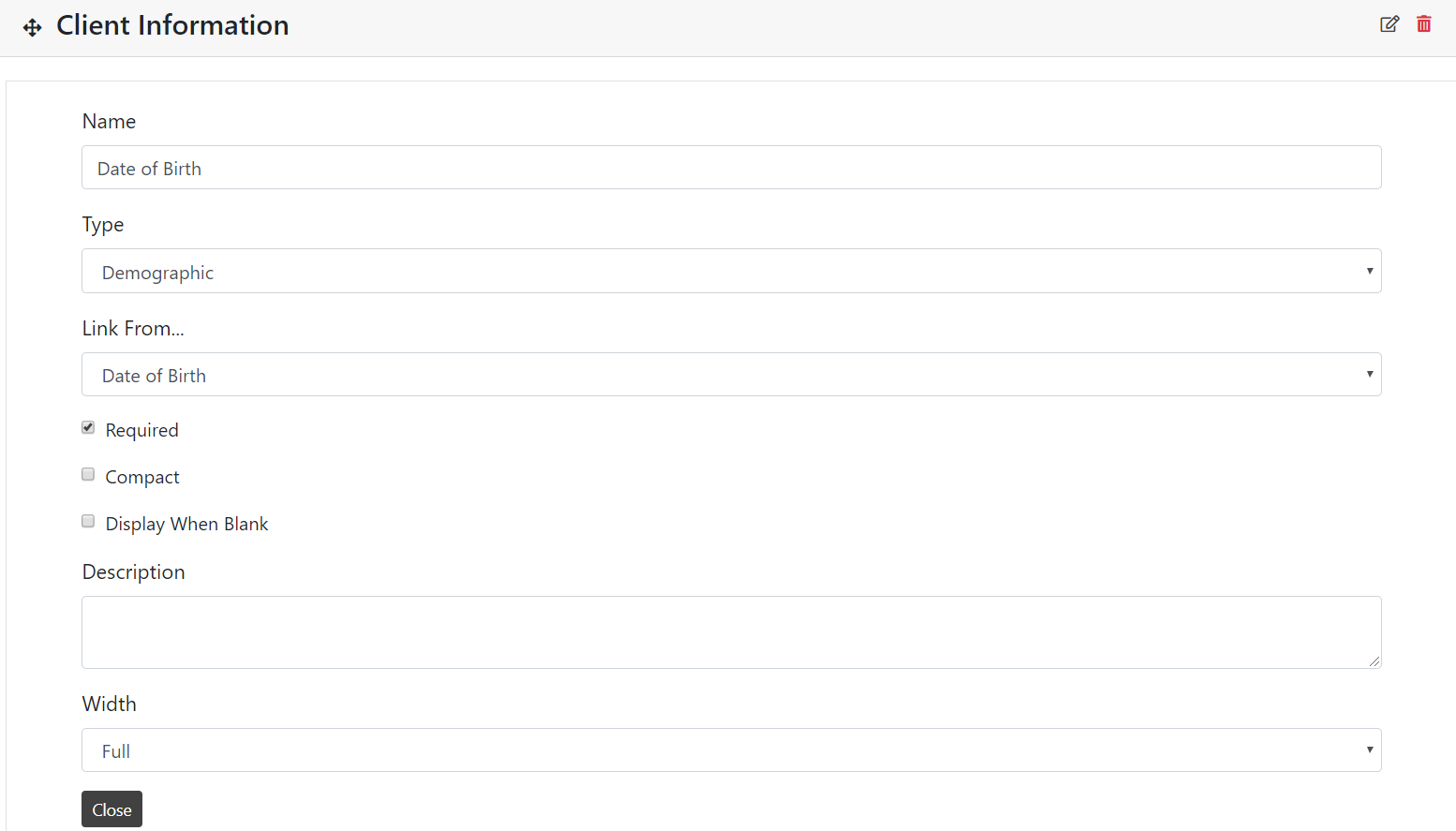Screen dimensions: 1456x831
Task: Click the red trash delete icon
Action: [1424, 24]
